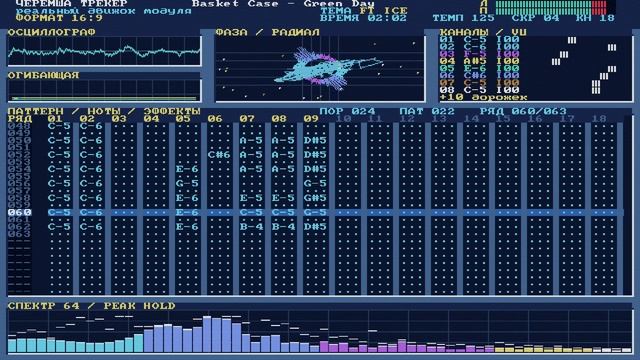Screen dimensions: 640x360
Task: Click the РЯД 060/063 row counter
Action: click(x=523, y=111)
